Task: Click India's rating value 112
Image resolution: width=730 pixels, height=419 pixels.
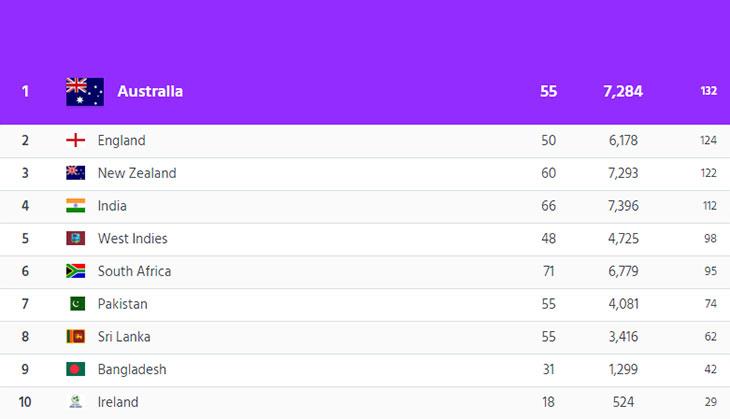Action: 710,206
